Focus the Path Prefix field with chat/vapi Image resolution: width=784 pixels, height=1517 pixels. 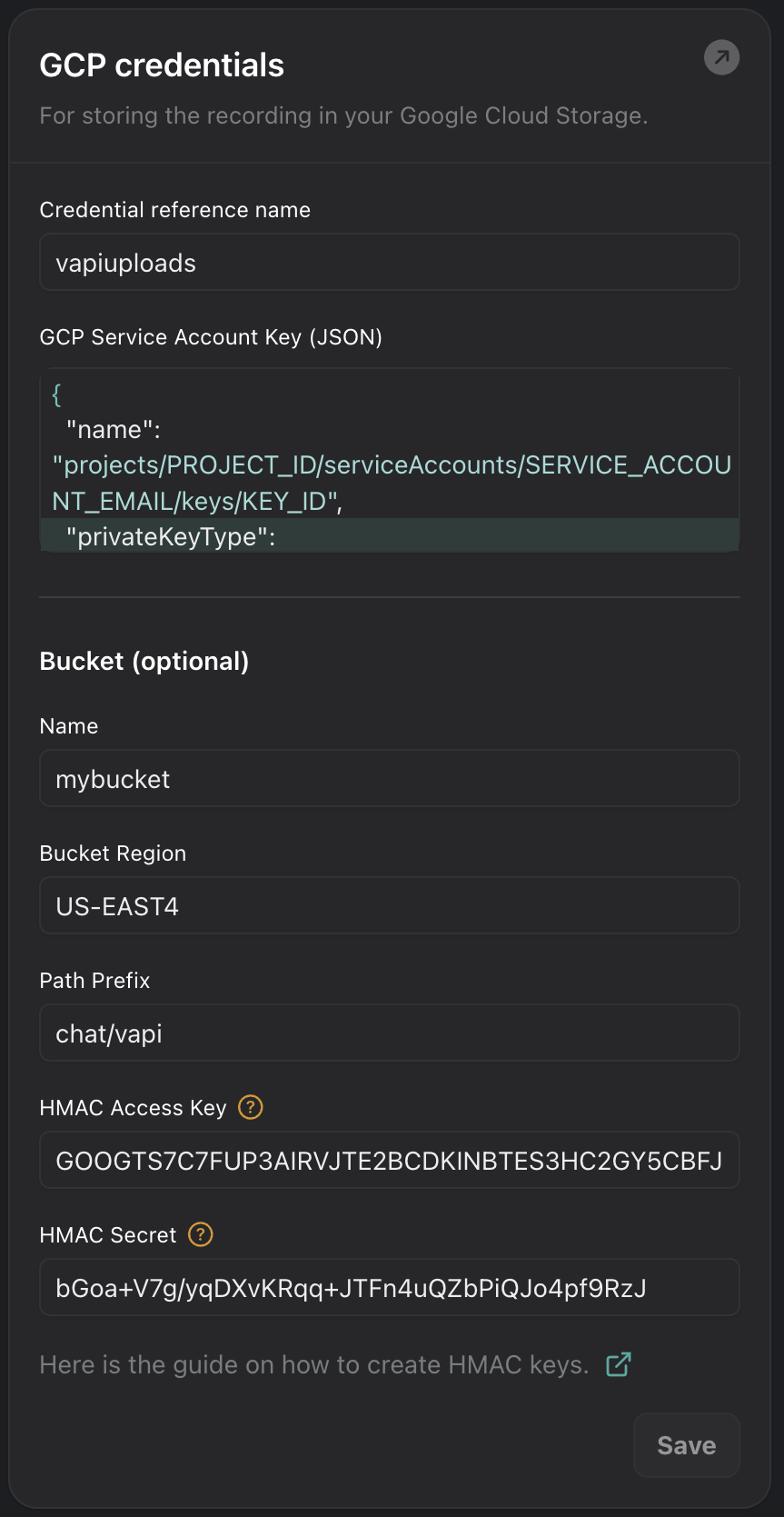point(389,1033)
